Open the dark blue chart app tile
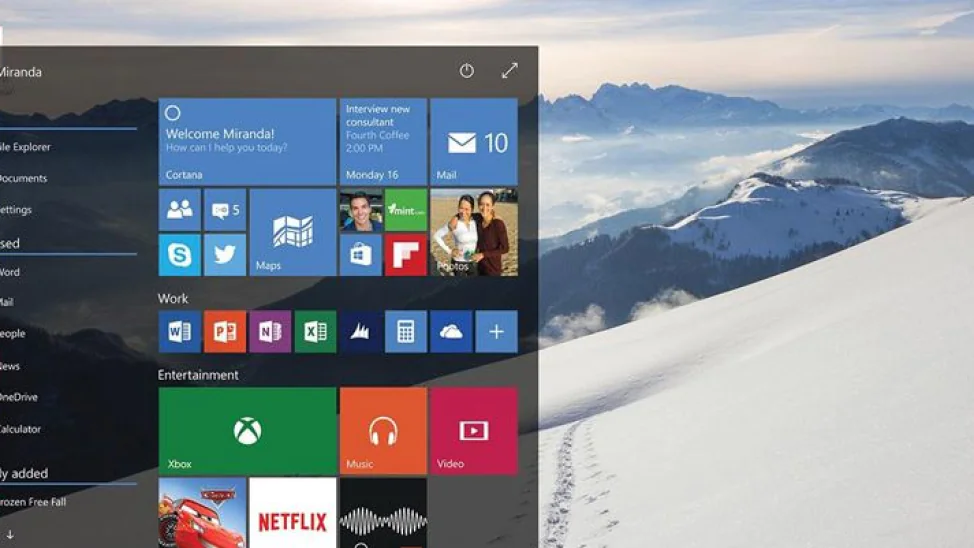 [361, 332]
